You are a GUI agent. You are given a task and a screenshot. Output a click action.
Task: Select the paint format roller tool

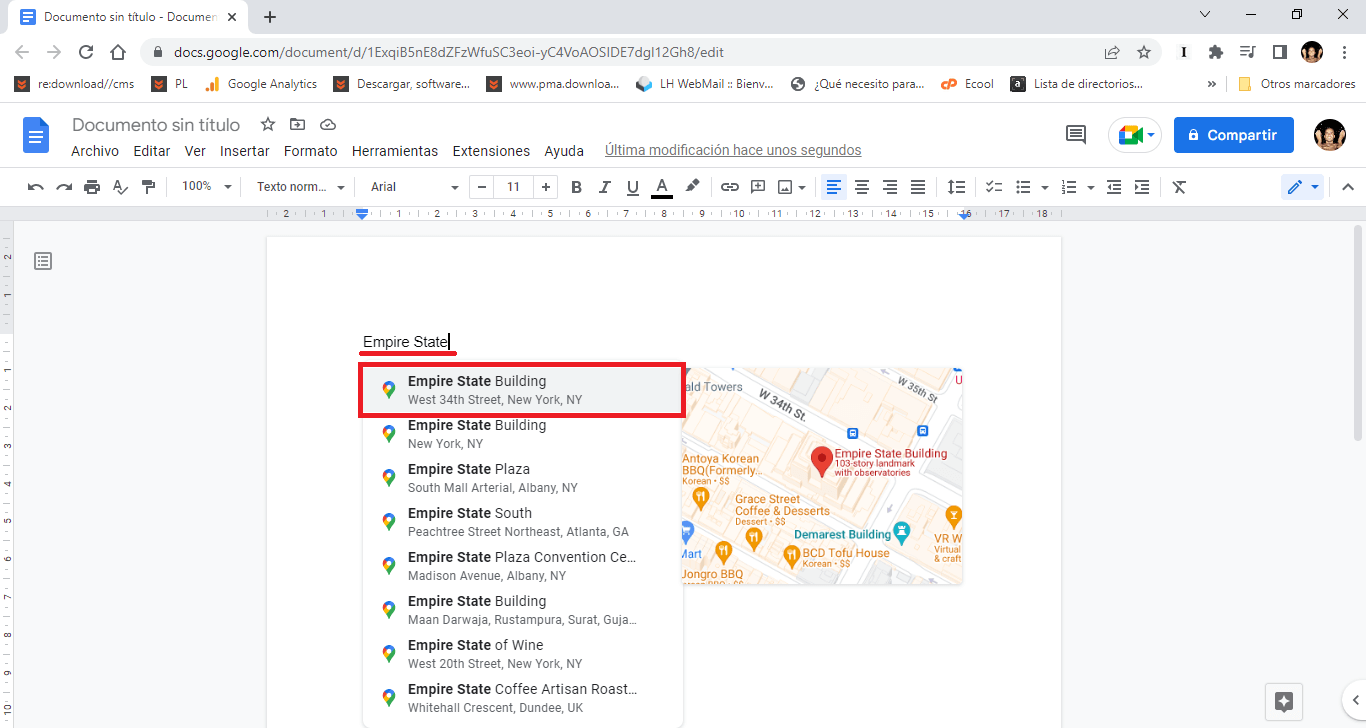click(148, 187)
